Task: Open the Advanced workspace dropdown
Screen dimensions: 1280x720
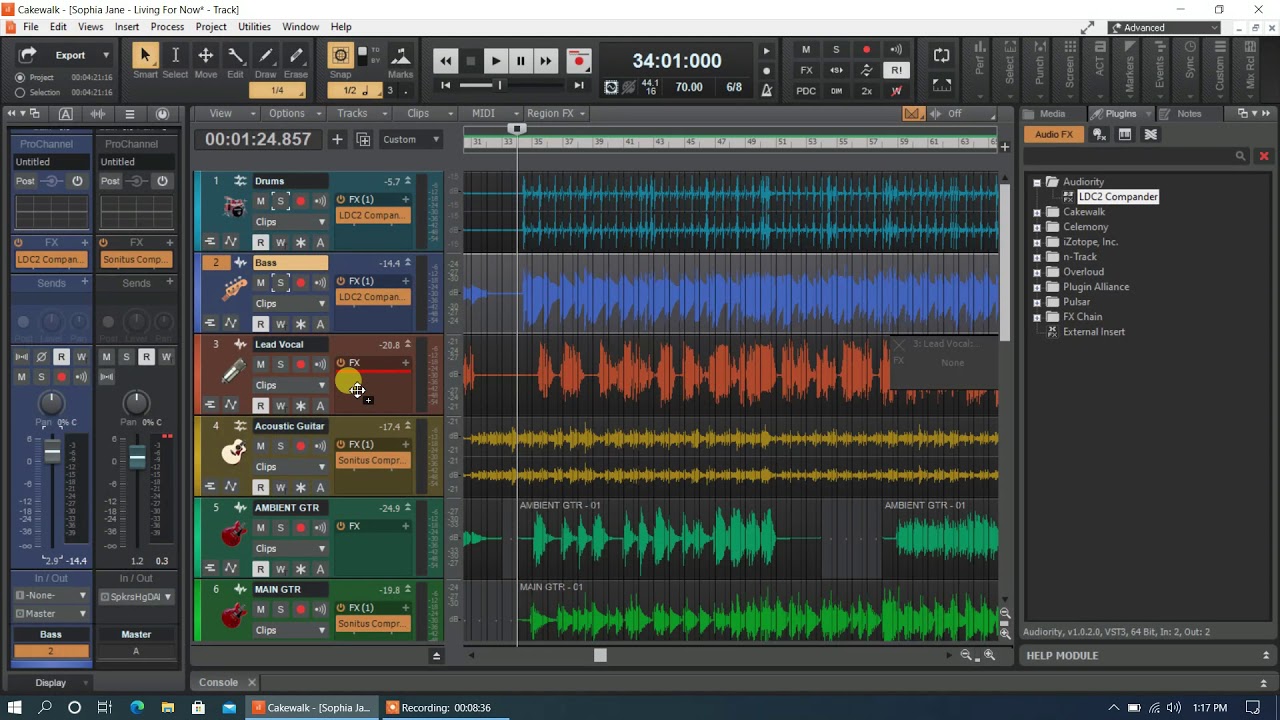Action: 1165,28
